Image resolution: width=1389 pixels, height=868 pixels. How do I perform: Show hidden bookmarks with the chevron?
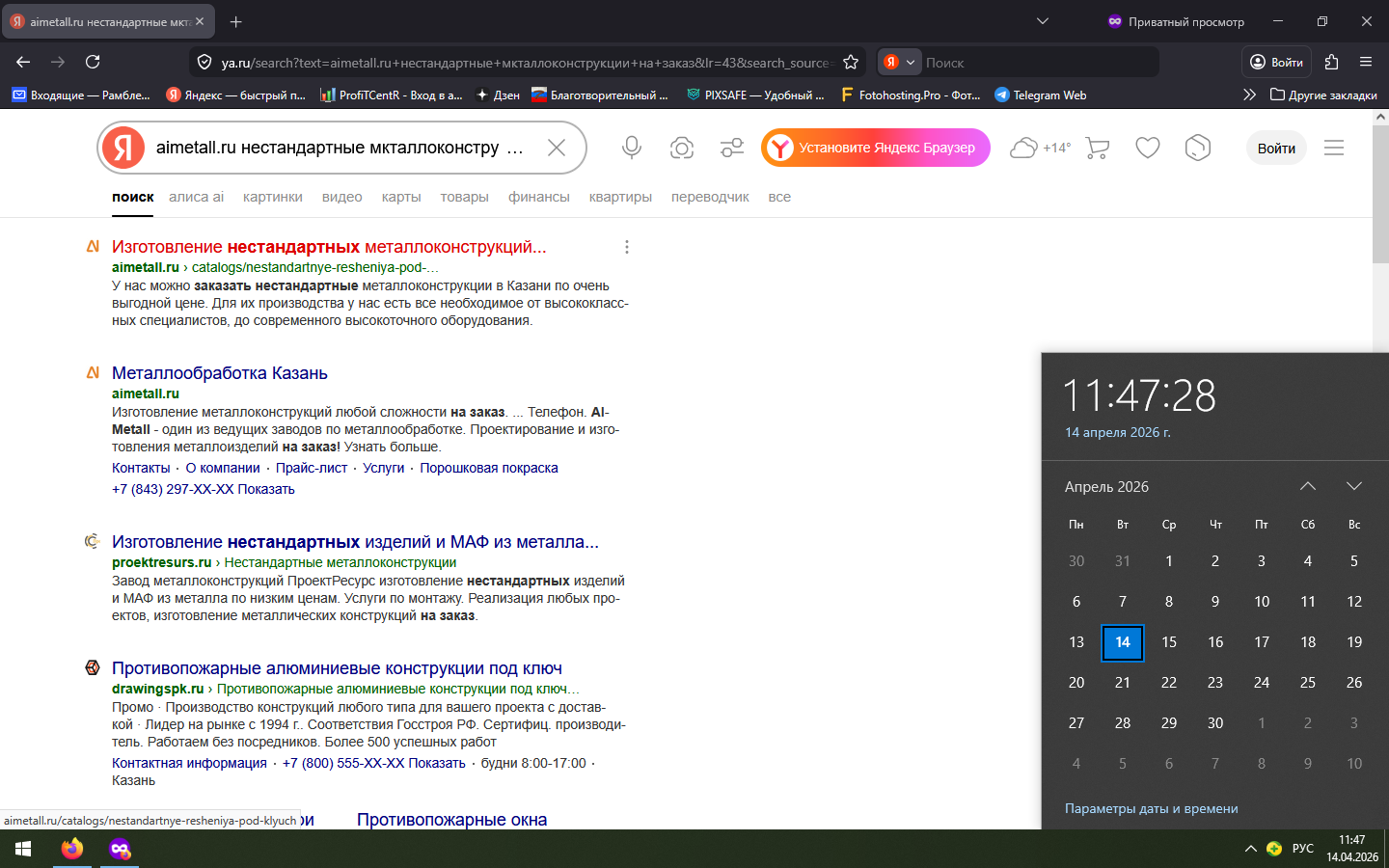(x=1249, y=95)
